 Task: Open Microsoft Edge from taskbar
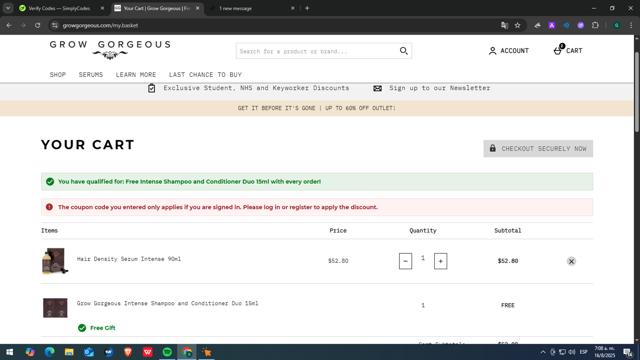(49, 352)
